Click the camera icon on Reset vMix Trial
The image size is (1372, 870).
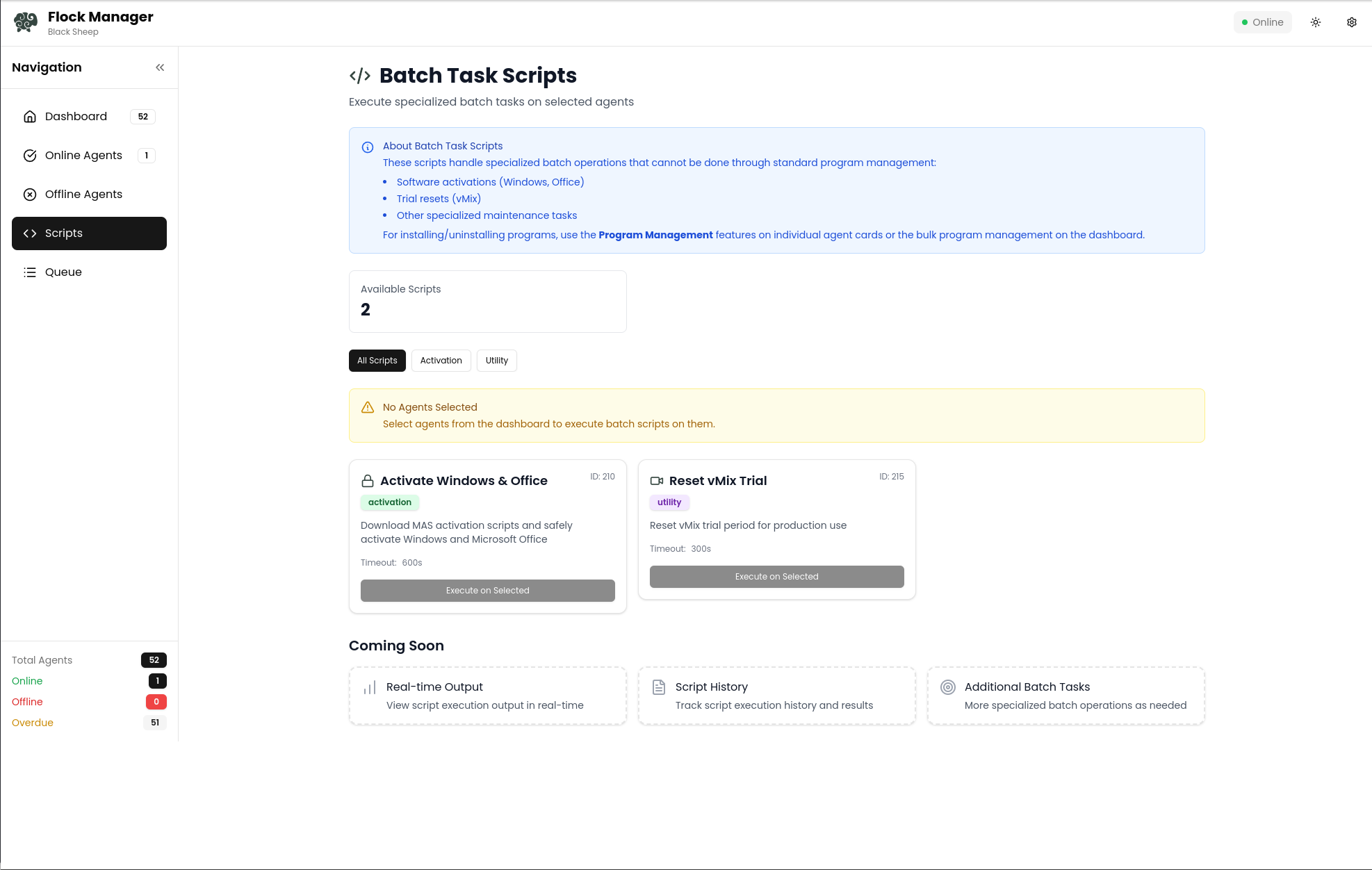click(657, 480)
